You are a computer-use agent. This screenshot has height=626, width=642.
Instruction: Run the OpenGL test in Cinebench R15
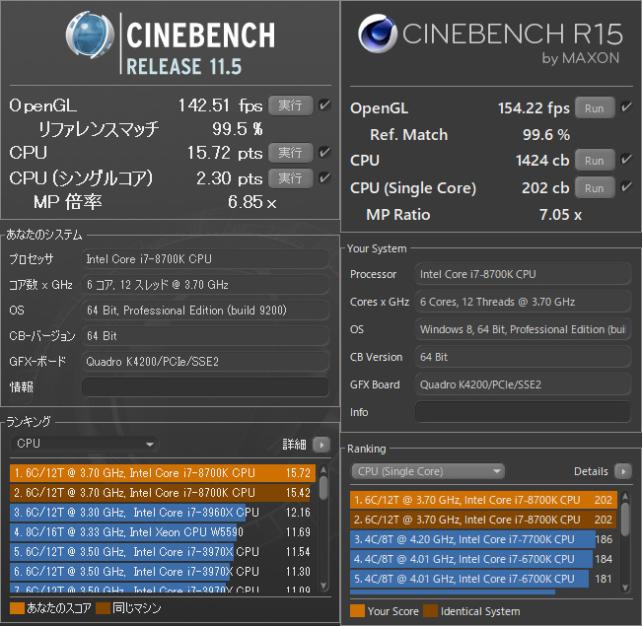595,108
